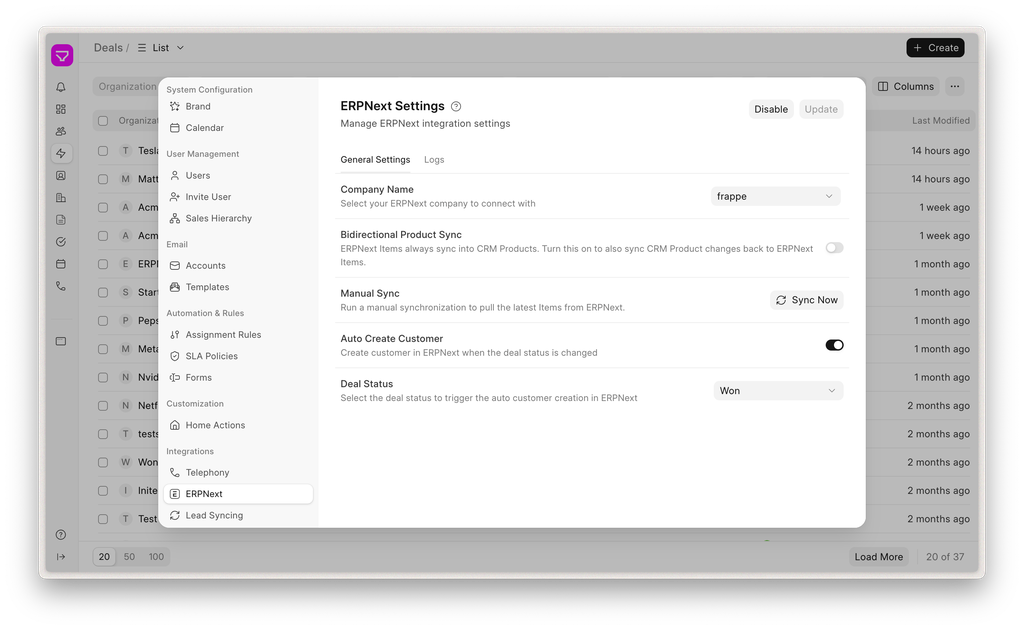The height and width of the screenshot is (630, 1024).
Task: Open the three-dots more options button
Action: pyautogui.click(x=955, y=86)
